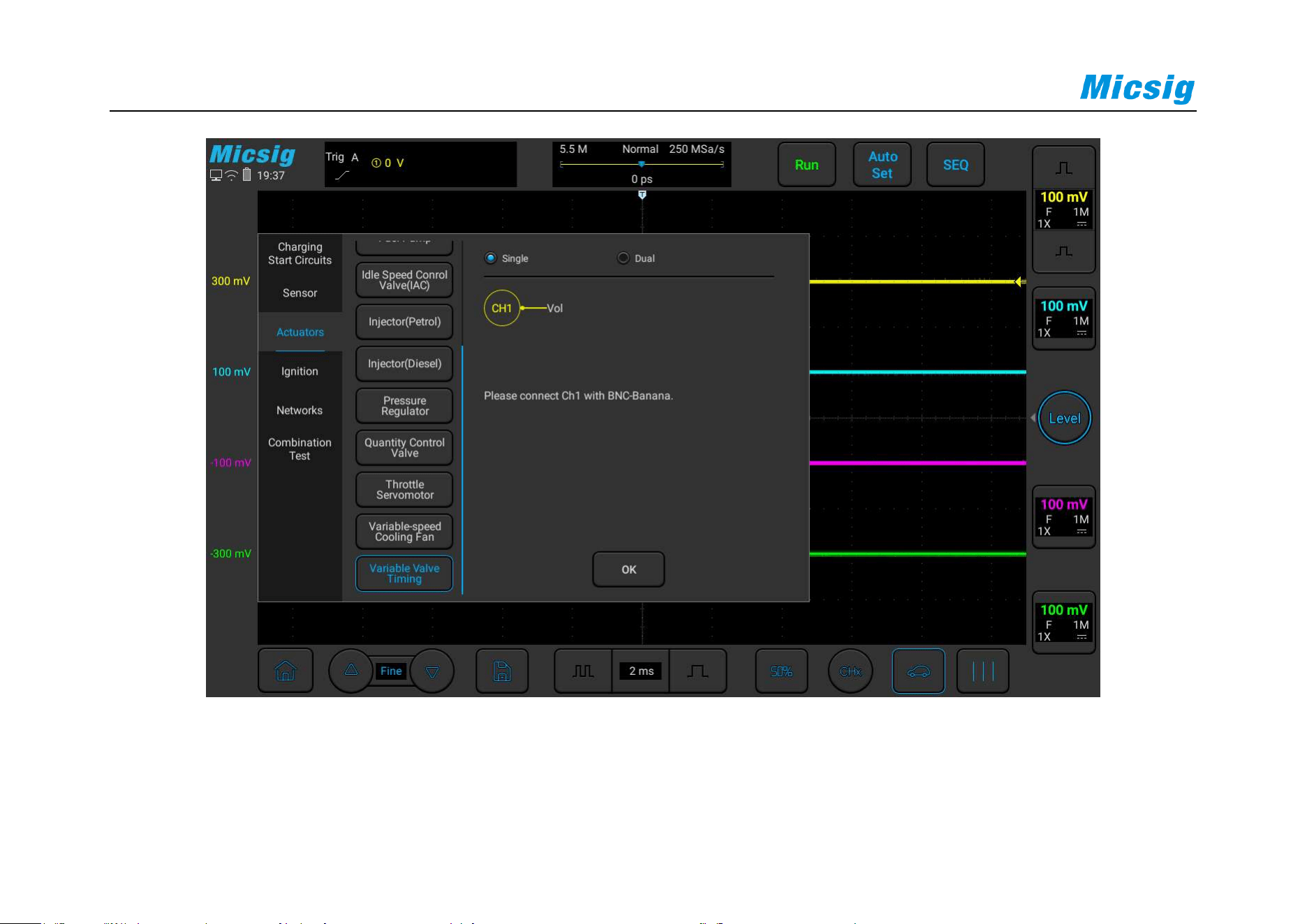Screen dimensions: 1307x924
Task: Click the 300 mV yellow channel label
Action: point(230,281)
